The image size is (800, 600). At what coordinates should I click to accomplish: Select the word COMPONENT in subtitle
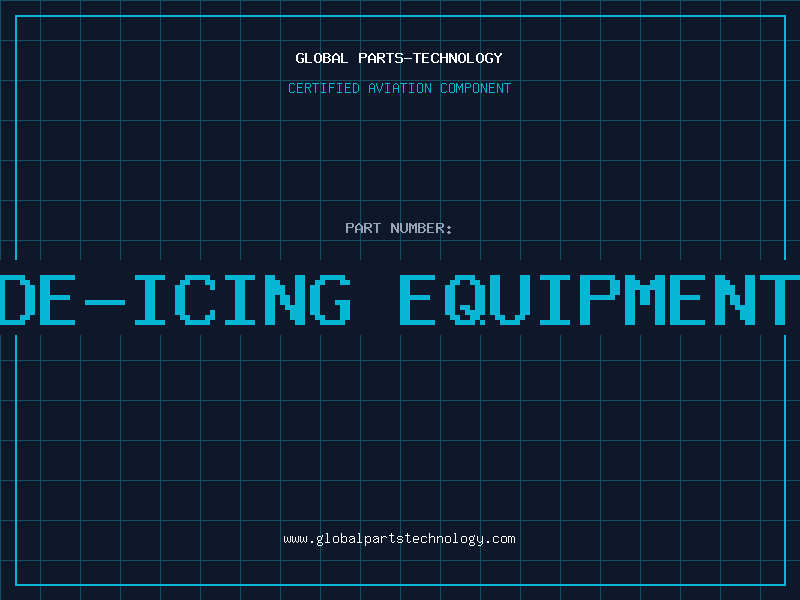[475, 88]
